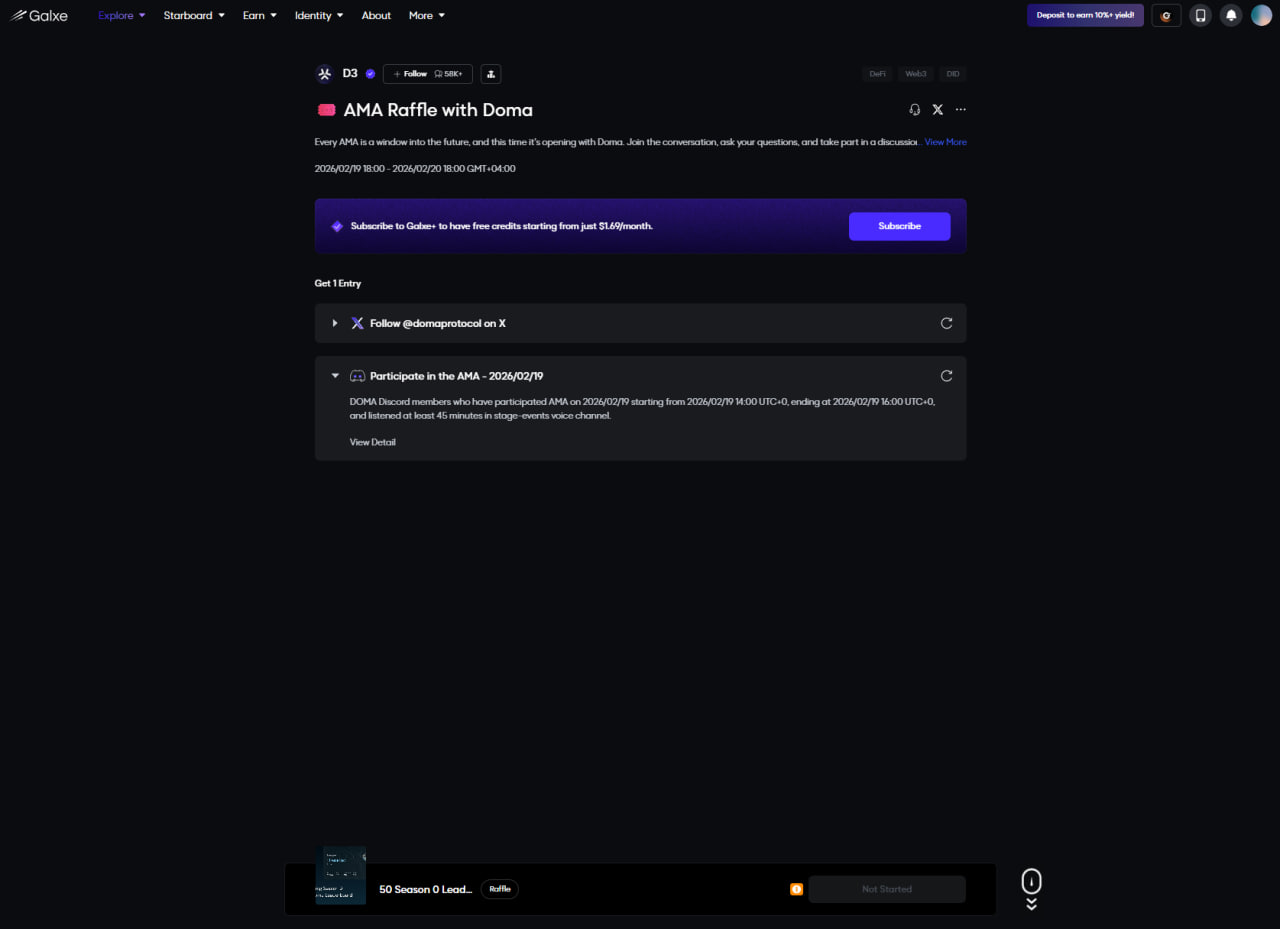Refresh the Follow @domaprotocol task status

[x=946, y=323]
